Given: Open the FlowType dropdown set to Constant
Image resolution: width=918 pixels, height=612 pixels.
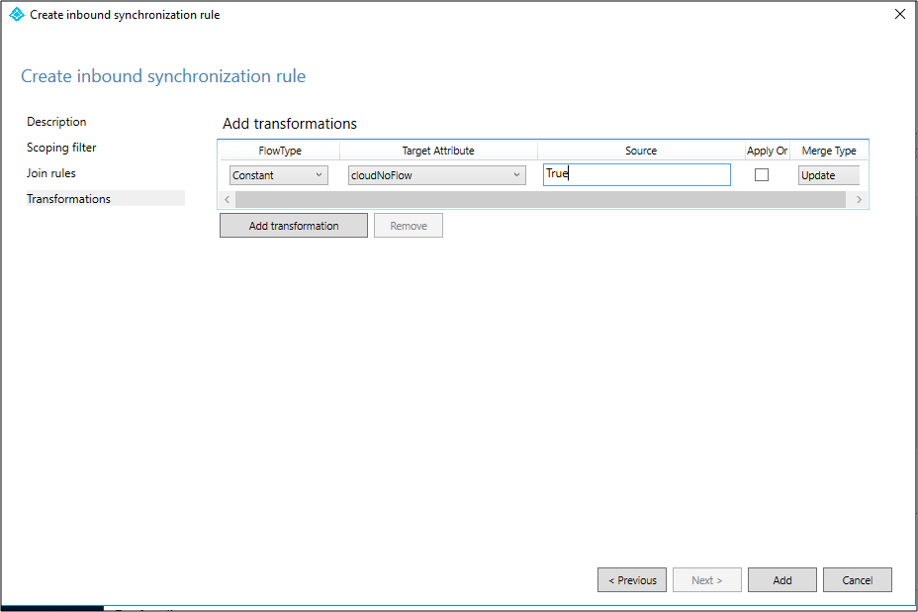Looking at the screenshot, I should [x=279, y=175].
